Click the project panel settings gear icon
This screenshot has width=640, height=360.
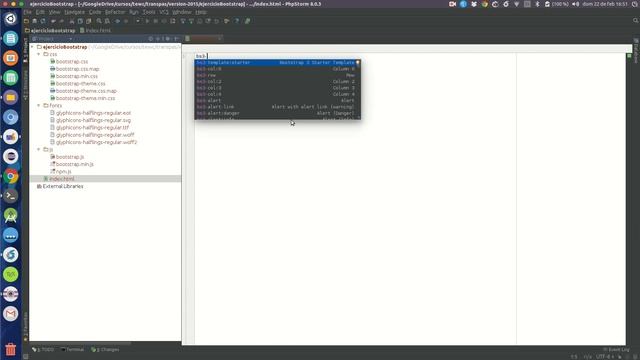pos(168,39)
